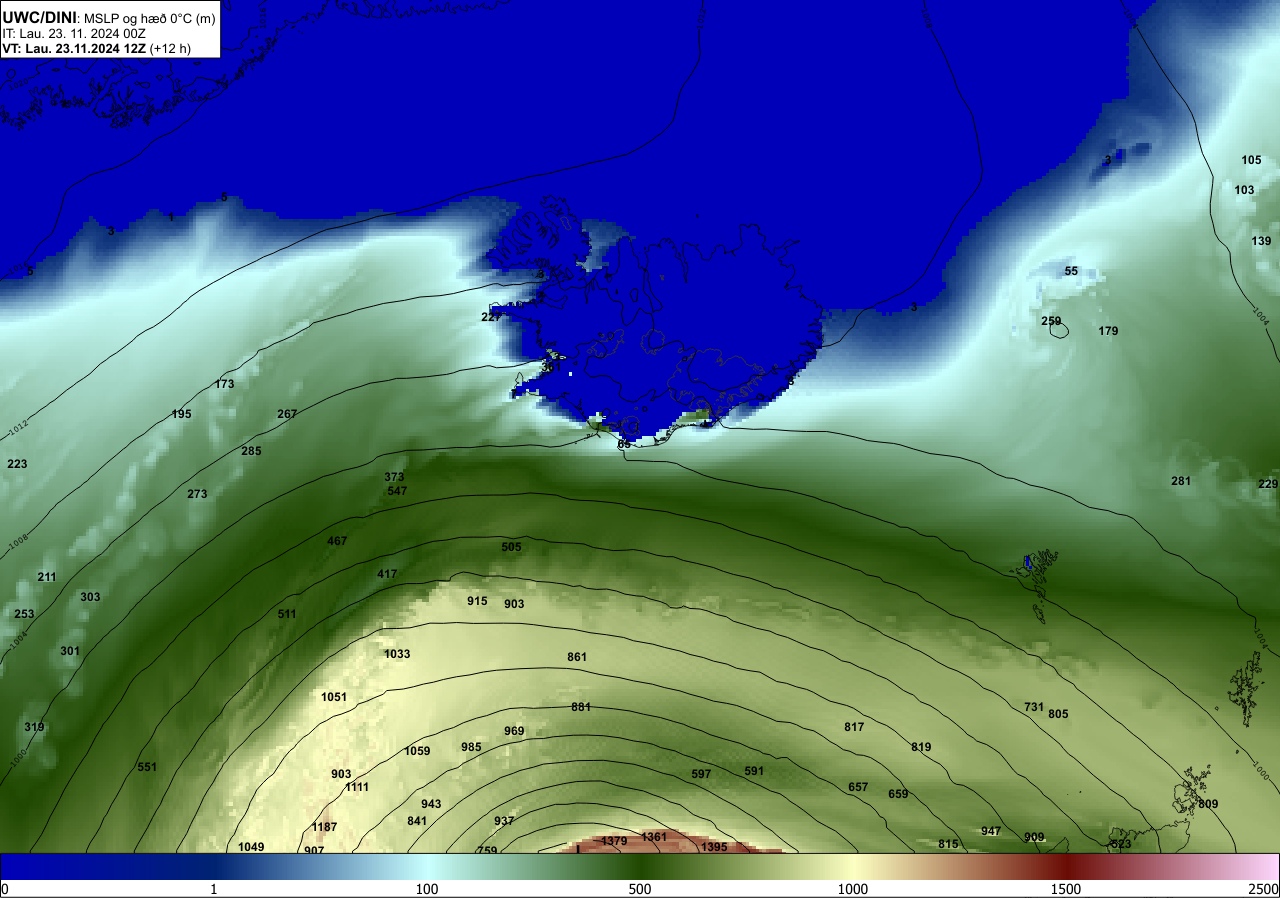Click the '500' label on the color scale
Viewport: 1280px width, 898px height.
point(640,889)
